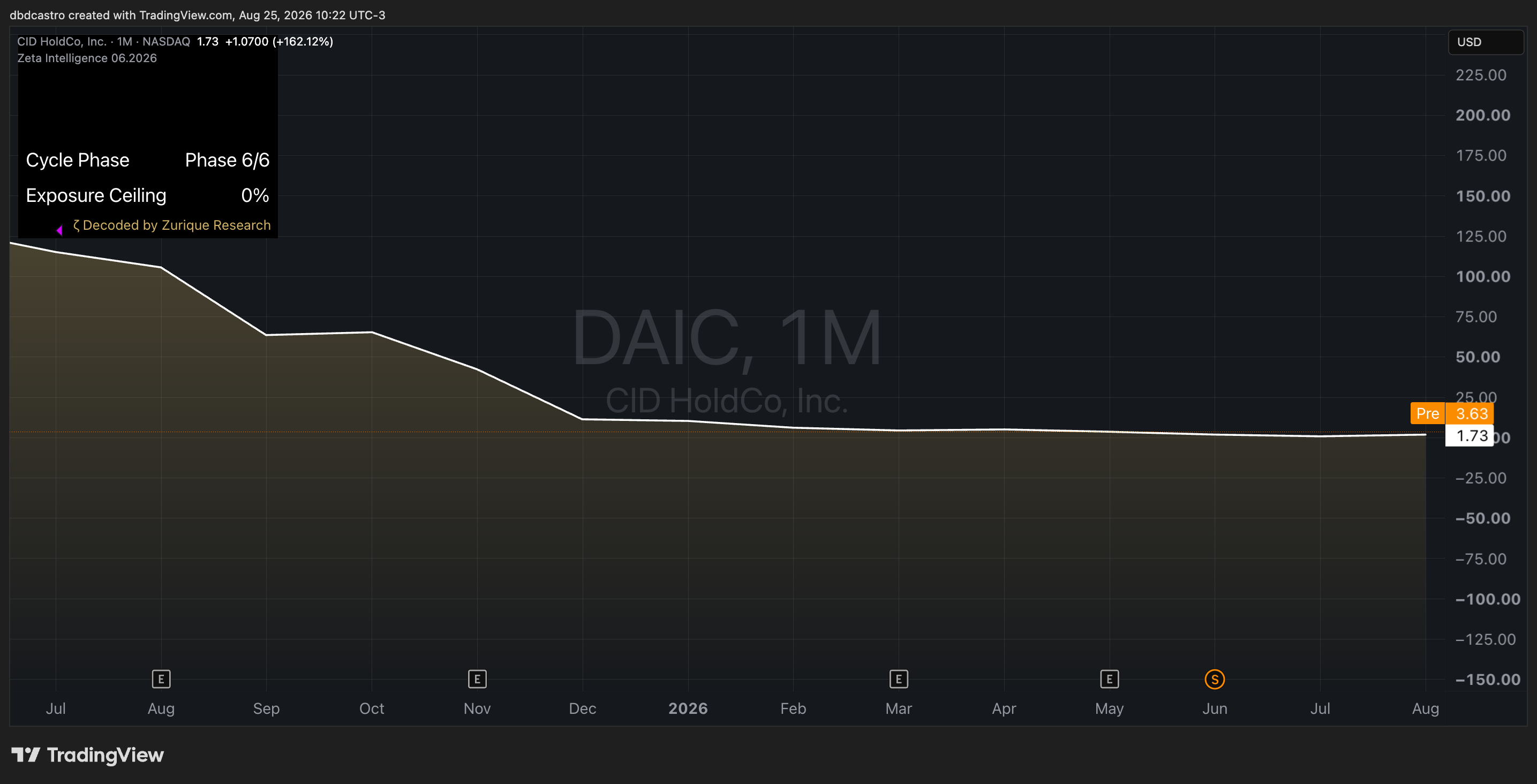
Task: Click the −150.00 price scale label
Action: 1488,679
